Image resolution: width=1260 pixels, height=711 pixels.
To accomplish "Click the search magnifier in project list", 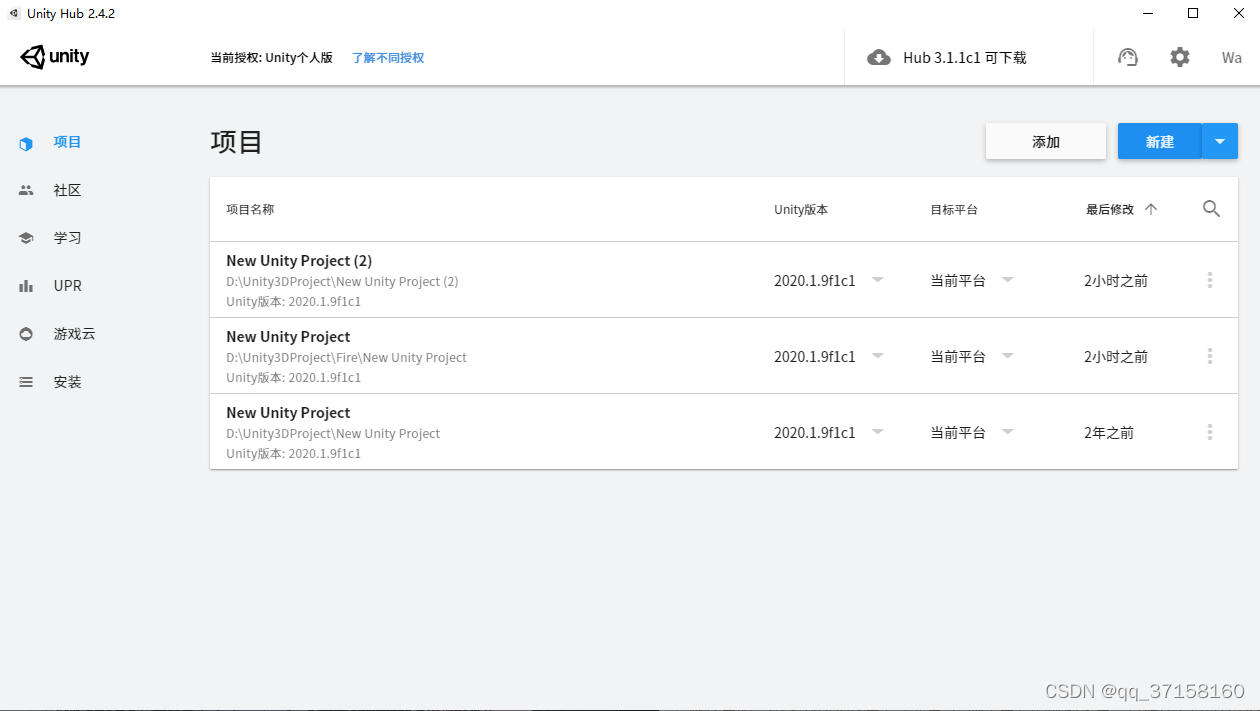I will (1211, 209).
